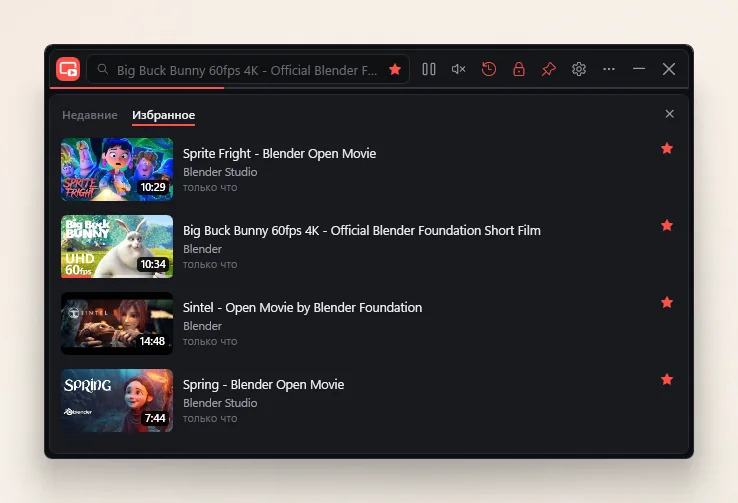The image size is (738, 503).
Task: Unfavorite Sintel with its star
Action: pos(667,303)
